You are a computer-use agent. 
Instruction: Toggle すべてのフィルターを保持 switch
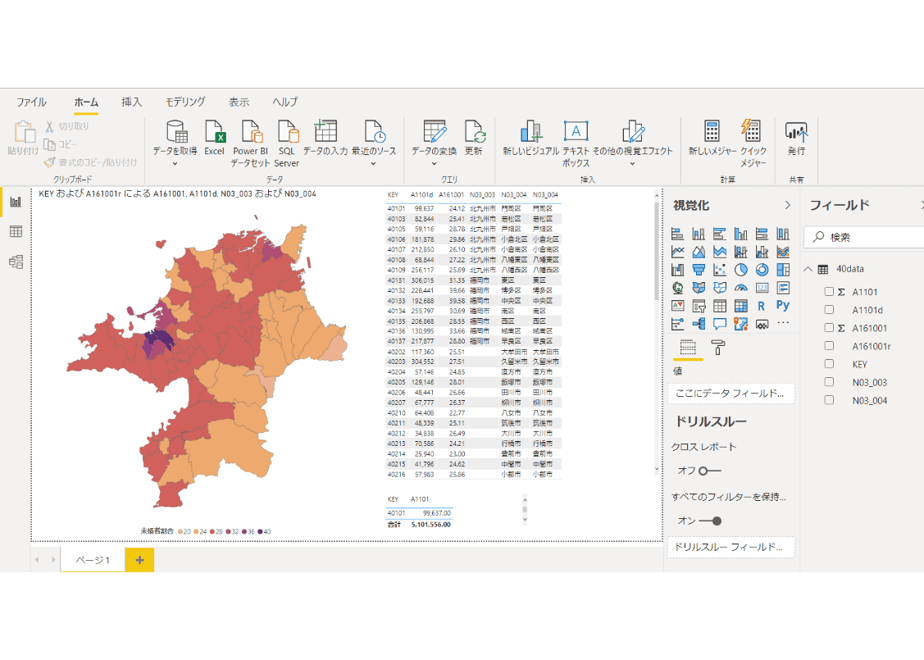[x=710, y=521]
